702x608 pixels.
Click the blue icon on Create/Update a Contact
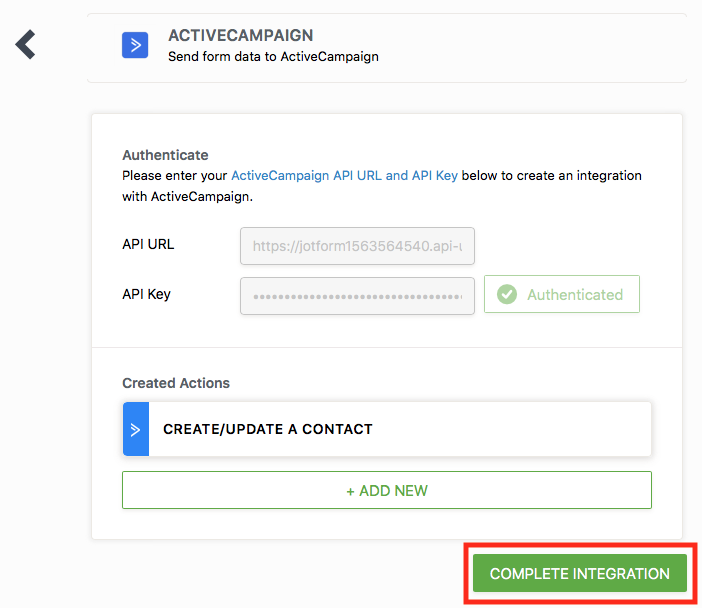tap(136, 429)
